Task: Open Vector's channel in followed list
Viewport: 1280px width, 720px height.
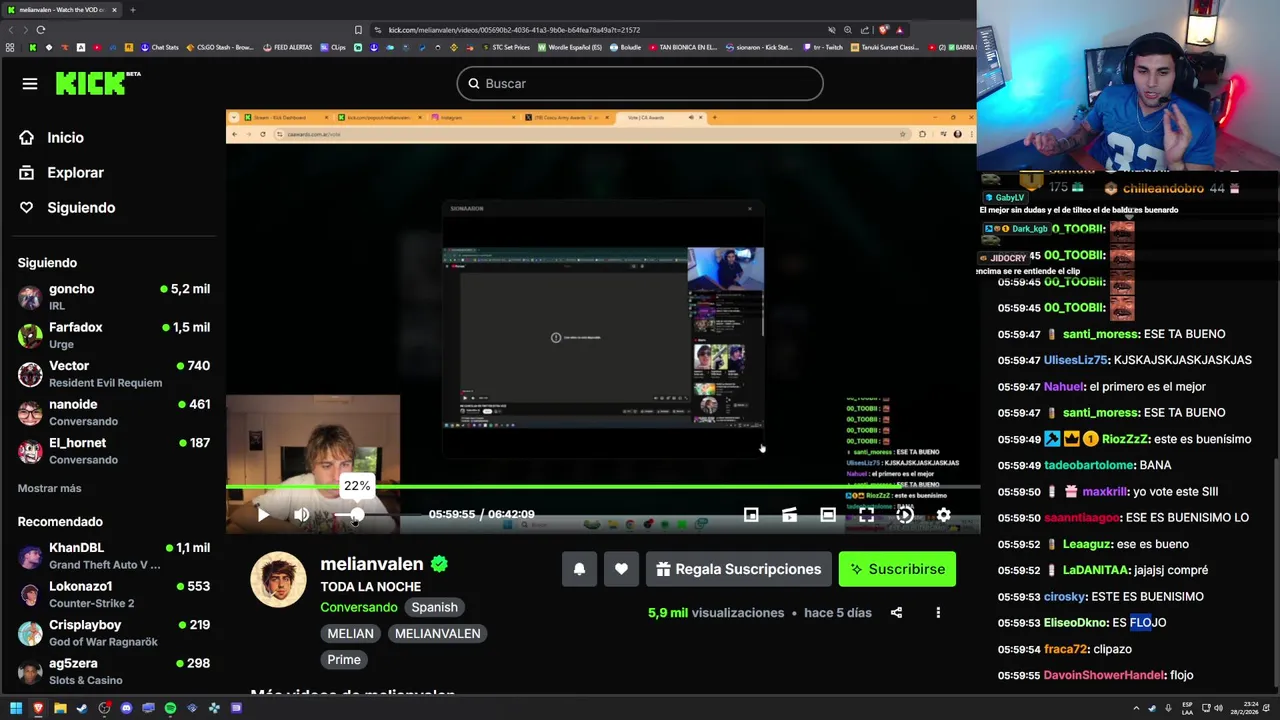Action: point(114,374)
